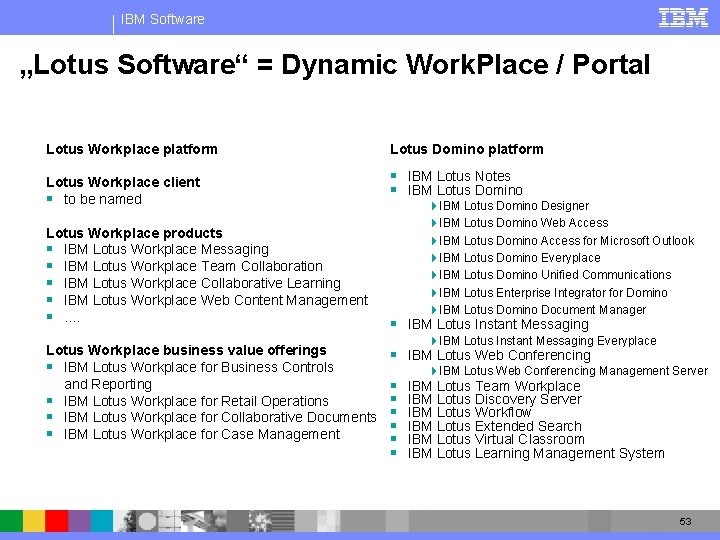Click the red square in footer strip
This screenshot has width=720, height=540.
coord(56,521)
